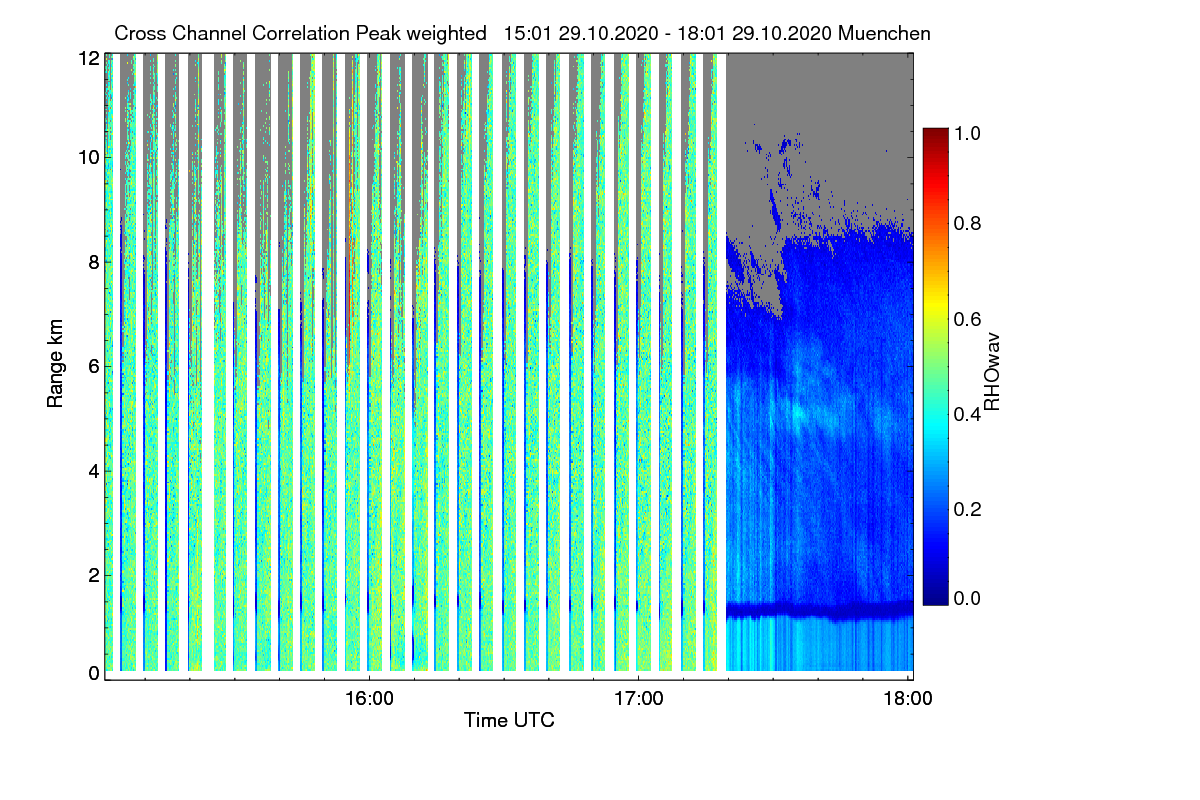Viewport: 1200px width, 800px height.
Task: Click the '12' range axis tick label
Action: pyautogui.click(x=88, y=59)
